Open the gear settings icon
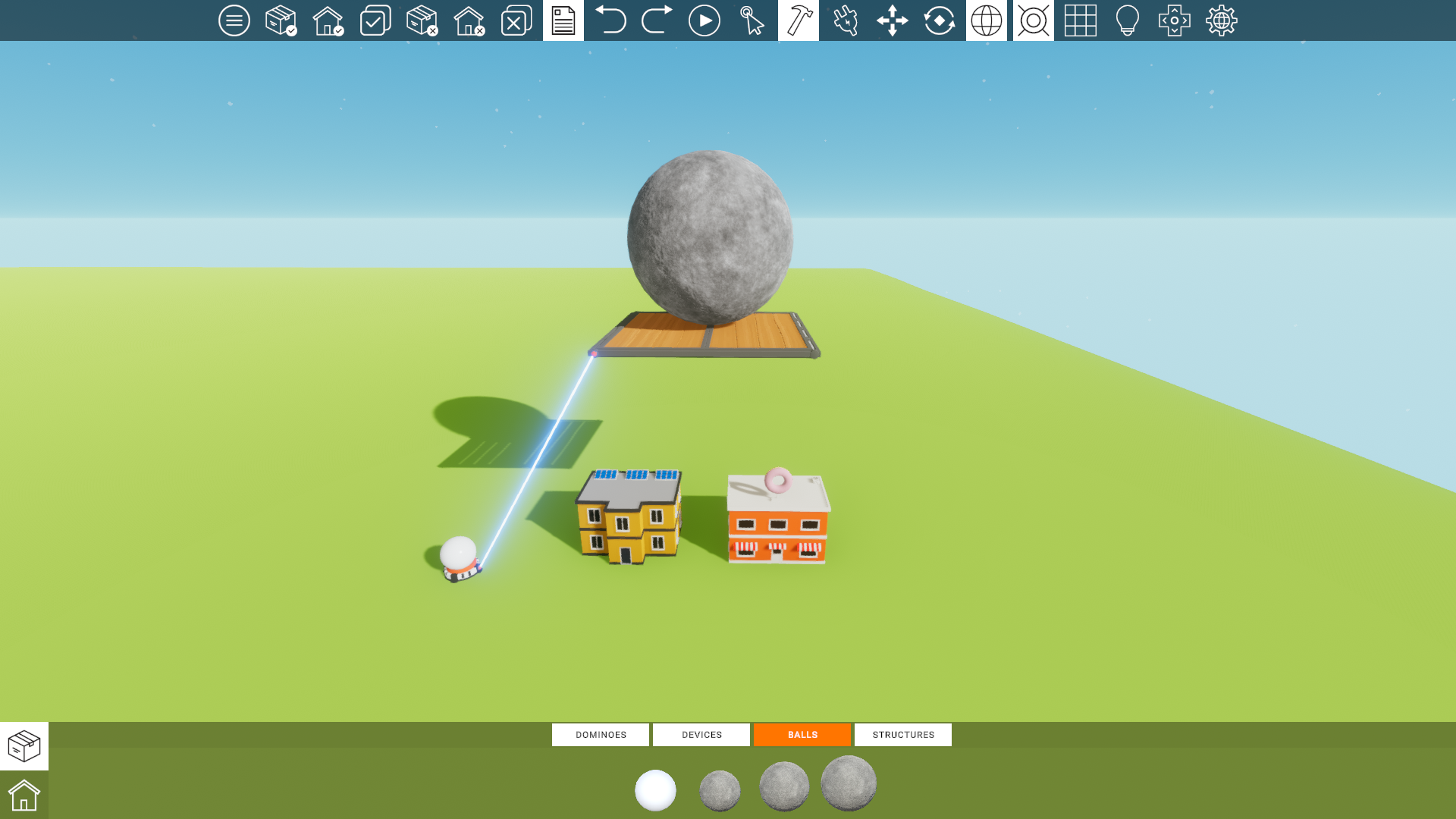Image resolution: width=1456 pixels, height=819 pixels. coord(1222,20)
